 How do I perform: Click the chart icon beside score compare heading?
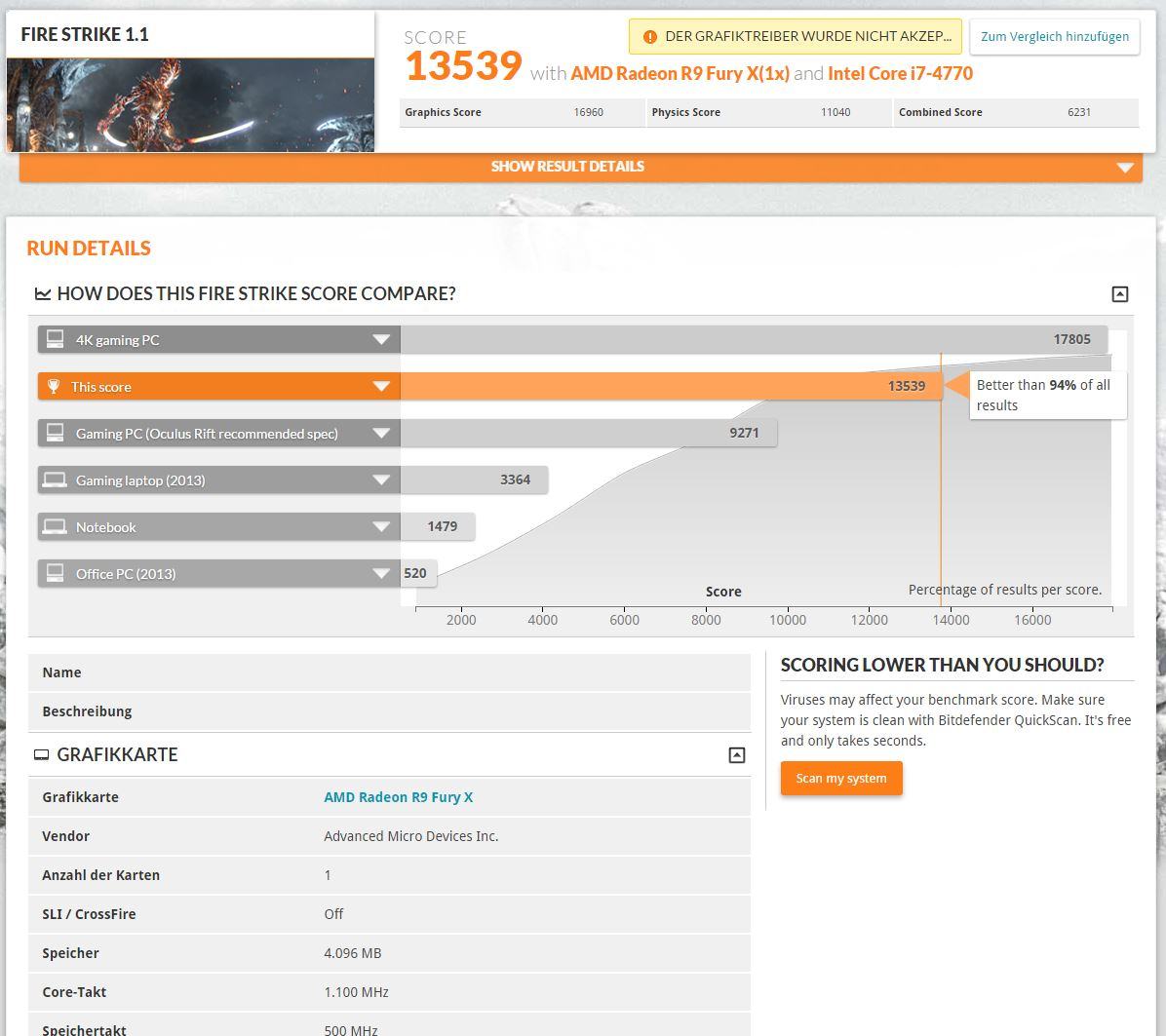point(43,294)
